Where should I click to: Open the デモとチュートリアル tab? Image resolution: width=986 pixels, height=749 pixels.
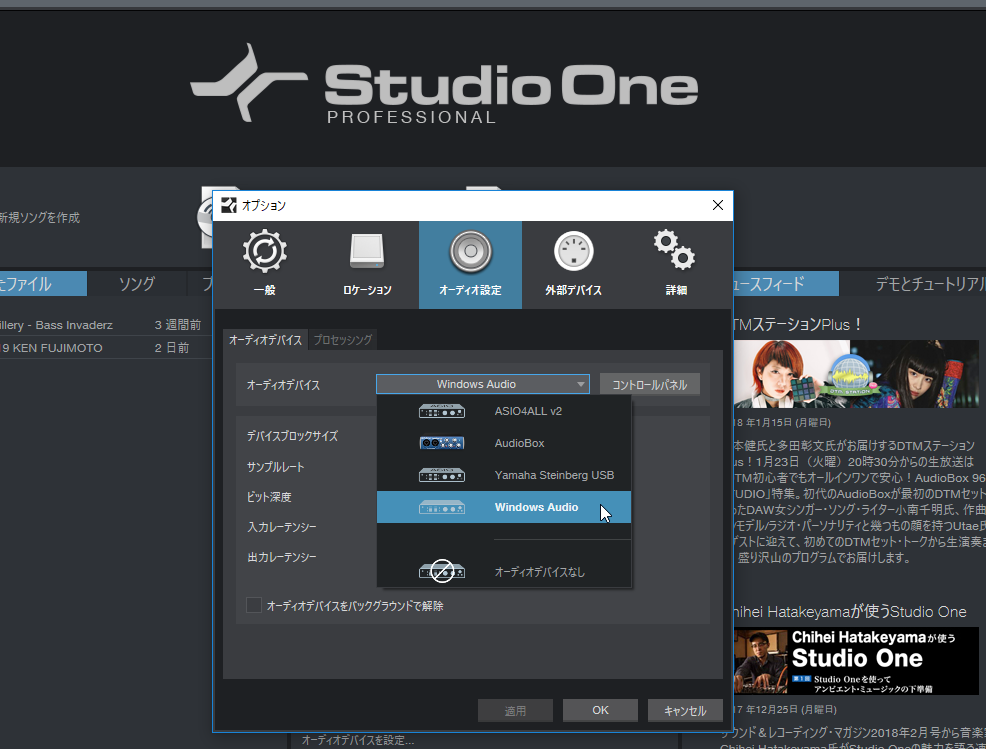(x=929, y=284)
